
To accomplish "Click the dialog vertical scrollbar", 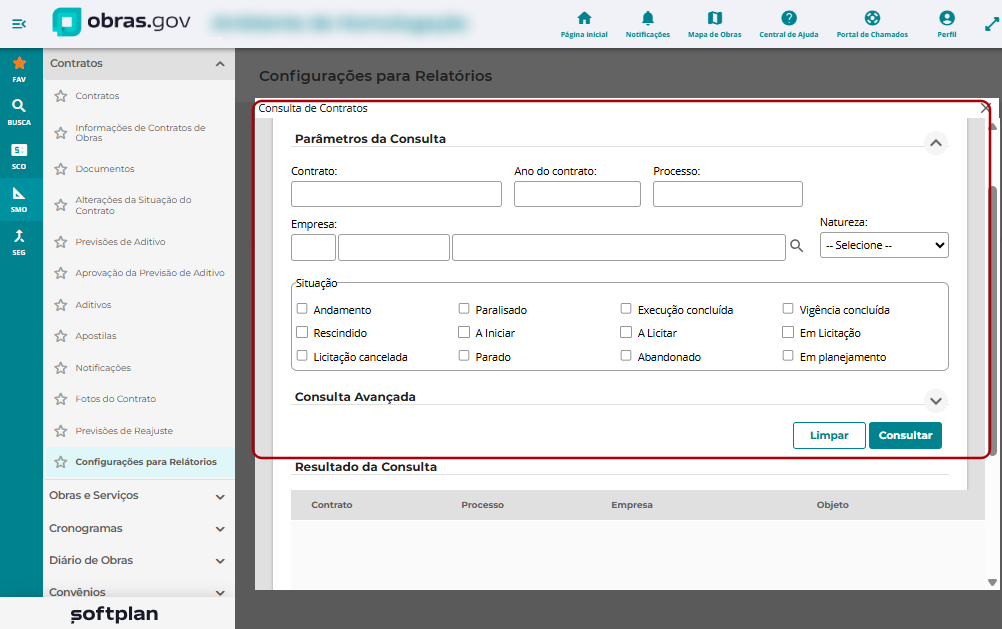I will (x=992, y=320).
